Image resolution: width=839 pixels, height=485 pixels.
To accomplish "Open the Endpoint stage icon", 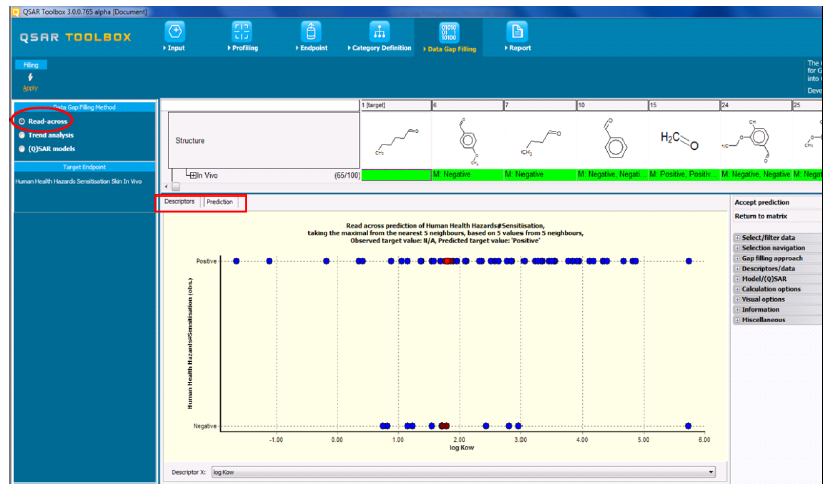I will point(311,32).
